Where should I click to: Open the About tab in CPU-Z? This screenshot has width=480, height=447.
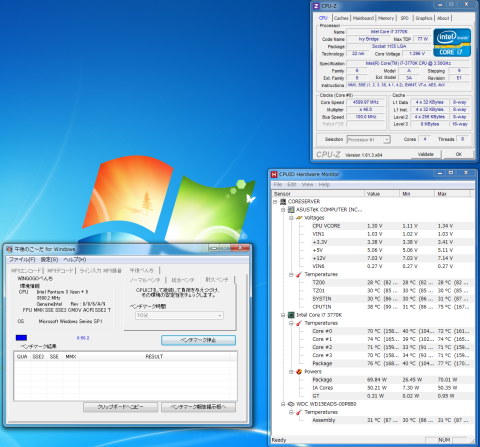point(443,18)
